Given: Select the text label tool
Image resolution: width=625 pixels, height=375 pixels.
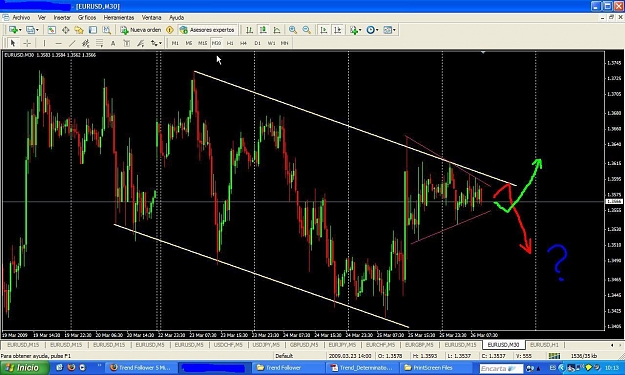Looking at the screenshot, I should click(x=127, y=43).
